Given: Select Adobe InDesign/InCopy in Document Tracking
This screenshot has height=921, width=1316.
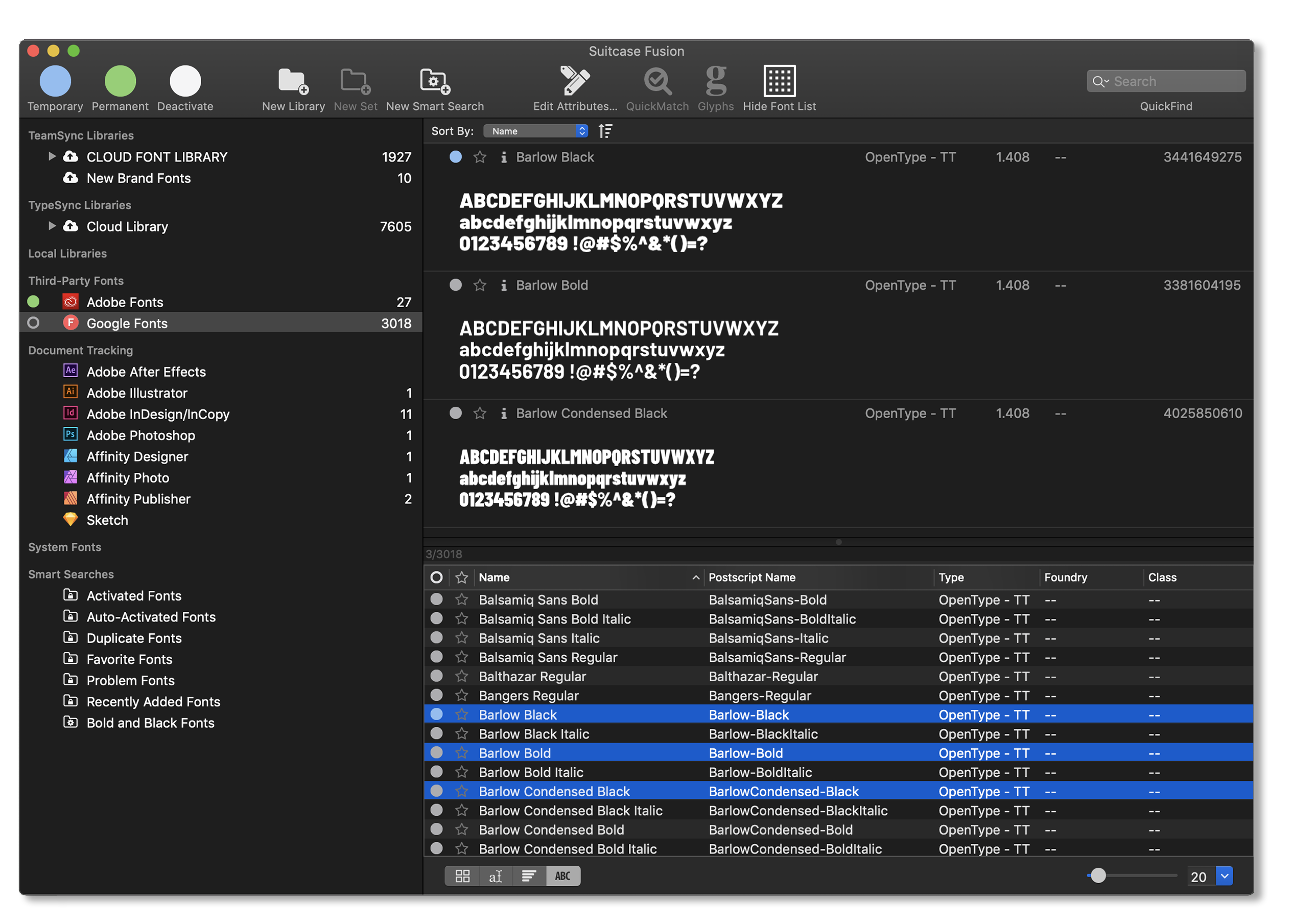Looking at the screenshot, I should point(158,414).
